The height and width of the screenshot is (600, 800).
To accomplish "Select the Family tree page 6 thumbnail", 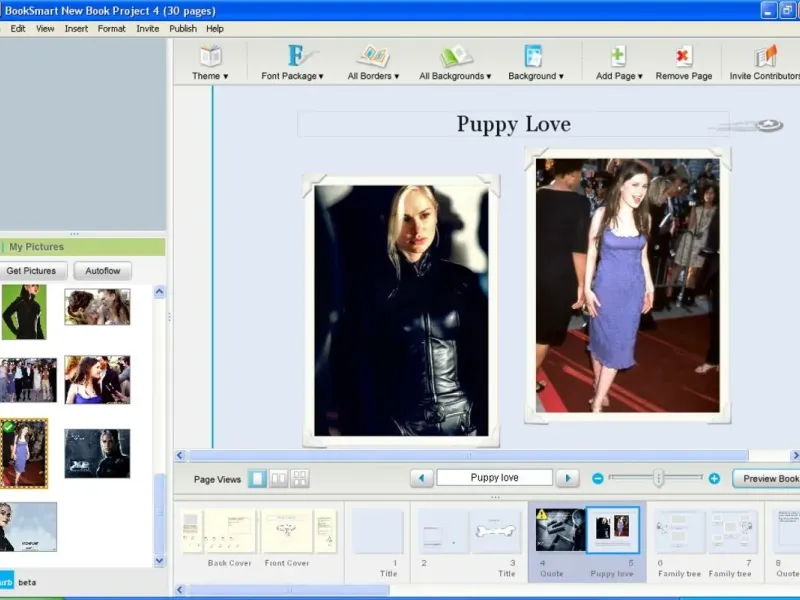I will tap(679, 531).
